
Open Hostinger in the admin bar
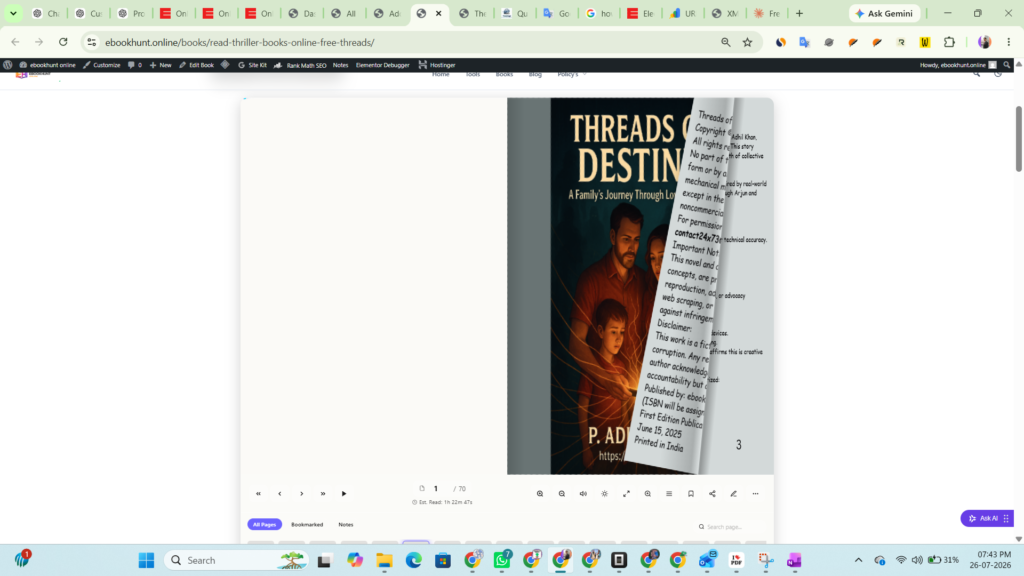tap(437, 65)
